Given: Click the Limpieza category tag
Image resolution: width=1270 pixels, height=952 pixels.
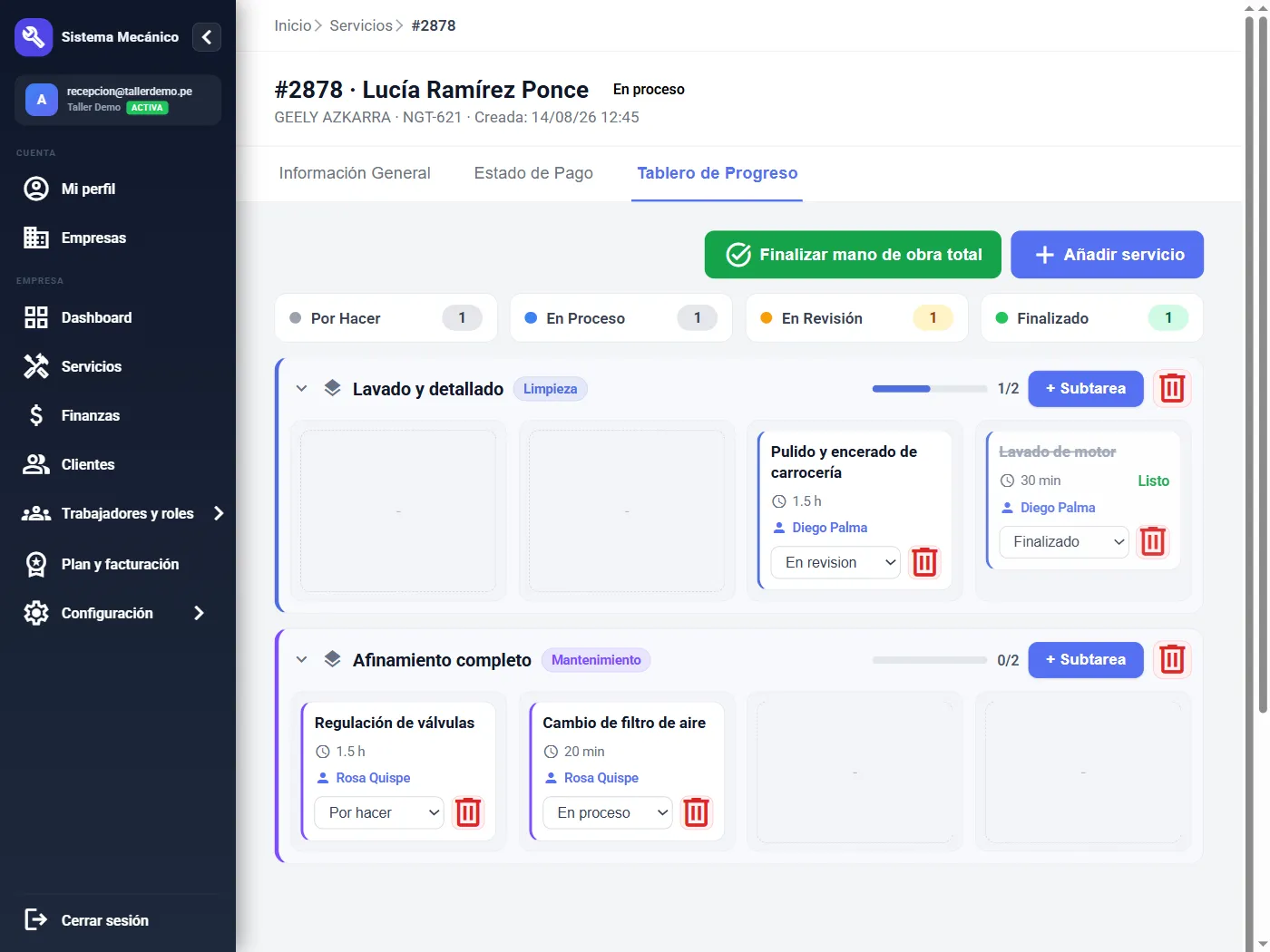Looking at the screenshot, I should (550, 389).
